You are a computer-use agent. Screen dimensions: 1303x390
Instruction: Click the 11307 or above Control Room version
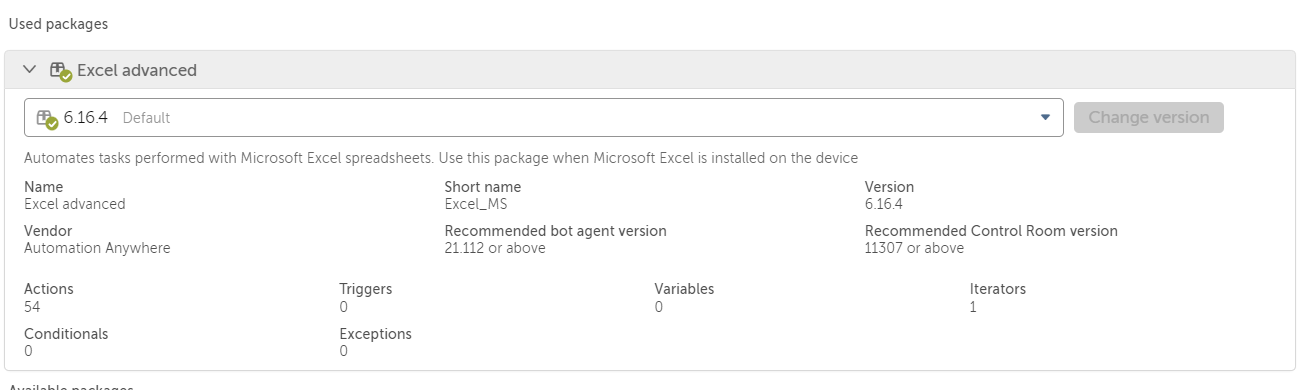tap(914, 248)
